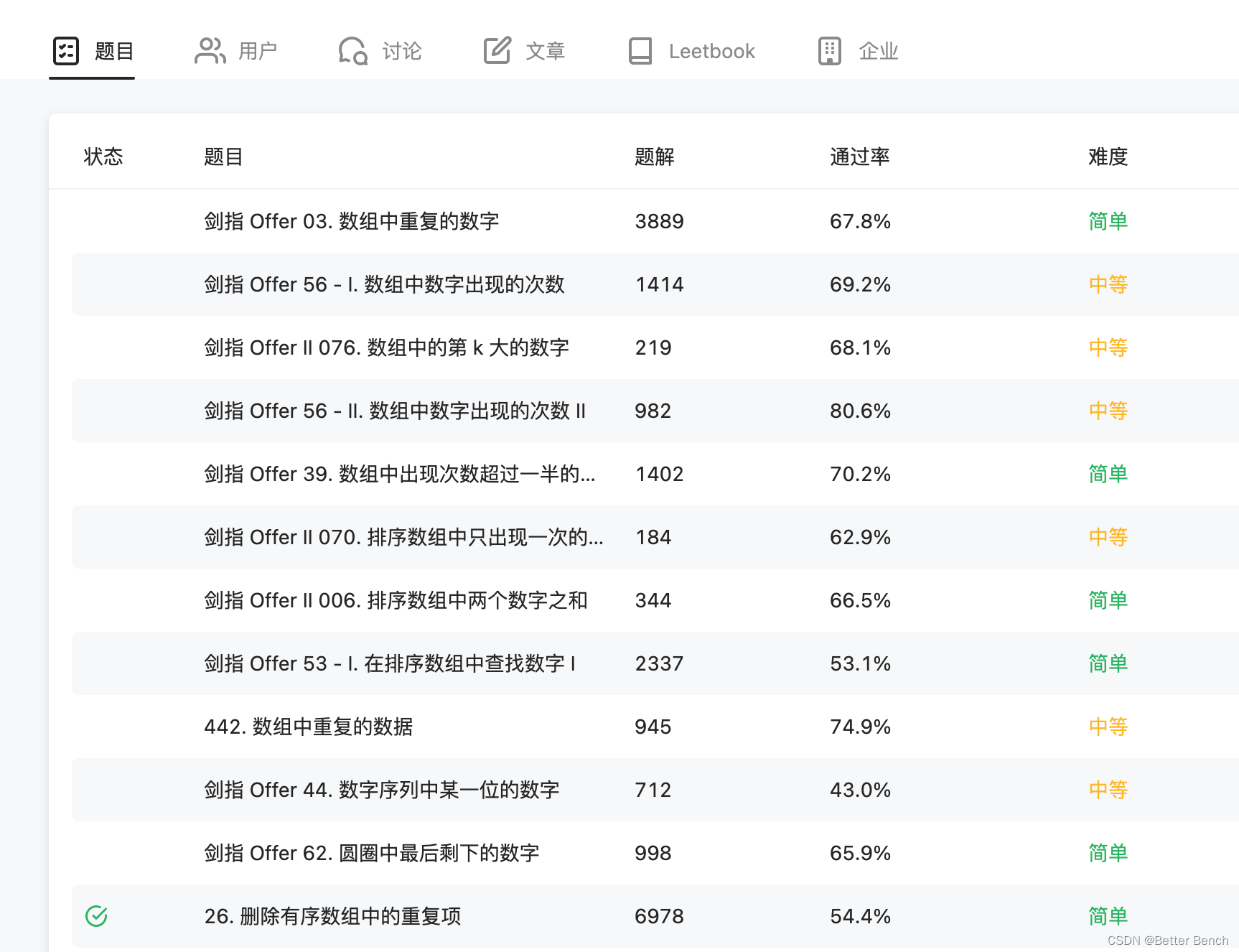Click solution count 945
Viewport: 1239px width, 952px height.
pyautogui.click(x=653, y=727)
